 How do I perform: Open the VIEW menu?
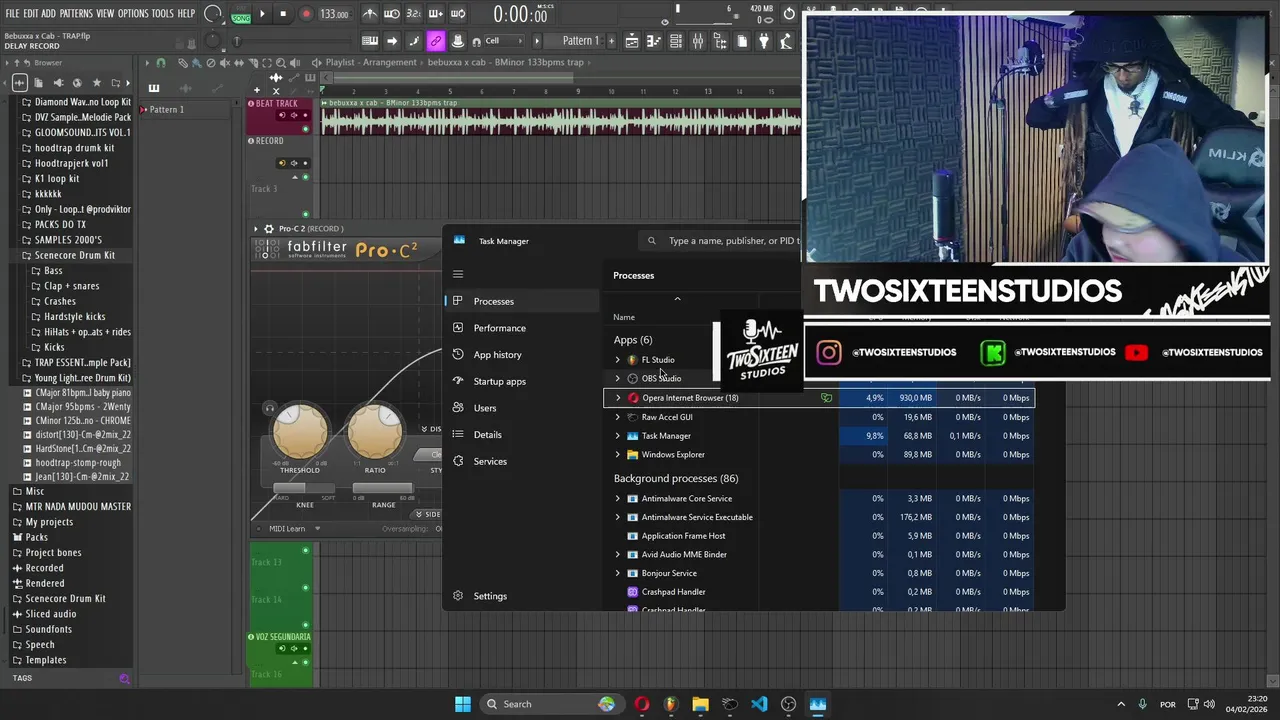pos(105,14)
